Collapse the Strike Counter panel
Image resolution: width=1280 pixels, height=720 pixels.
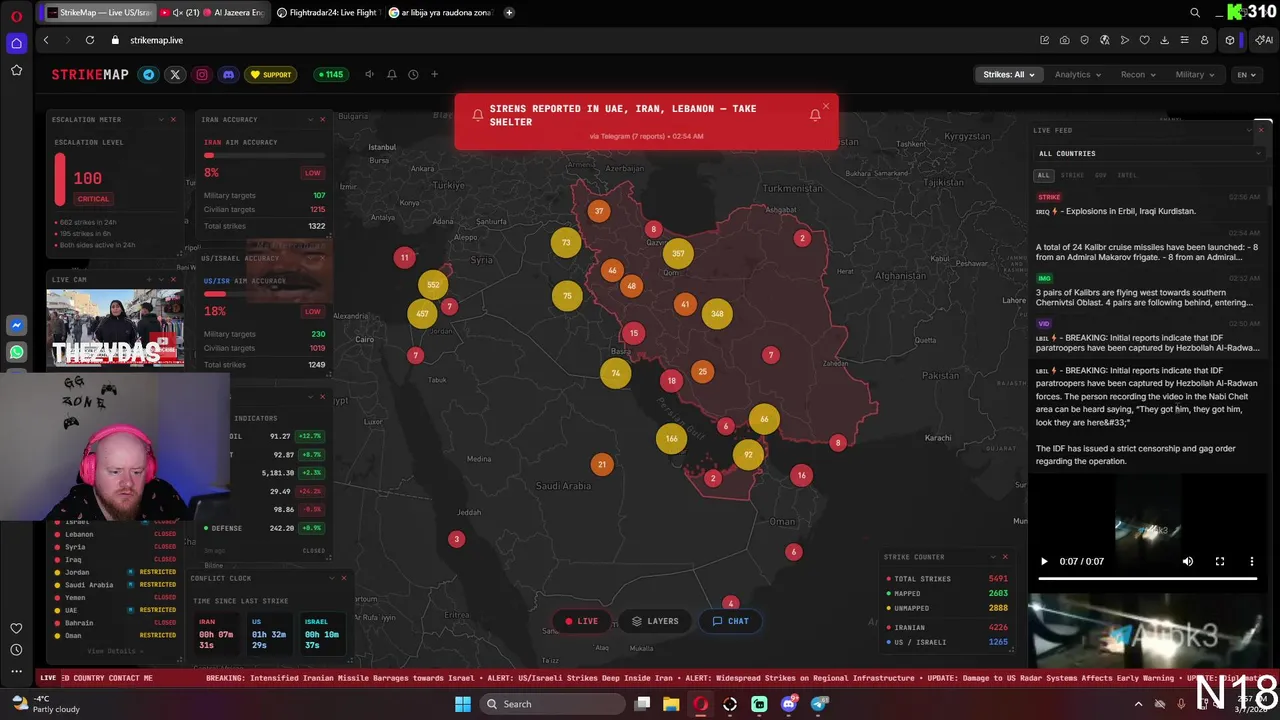tap(993, 557)
